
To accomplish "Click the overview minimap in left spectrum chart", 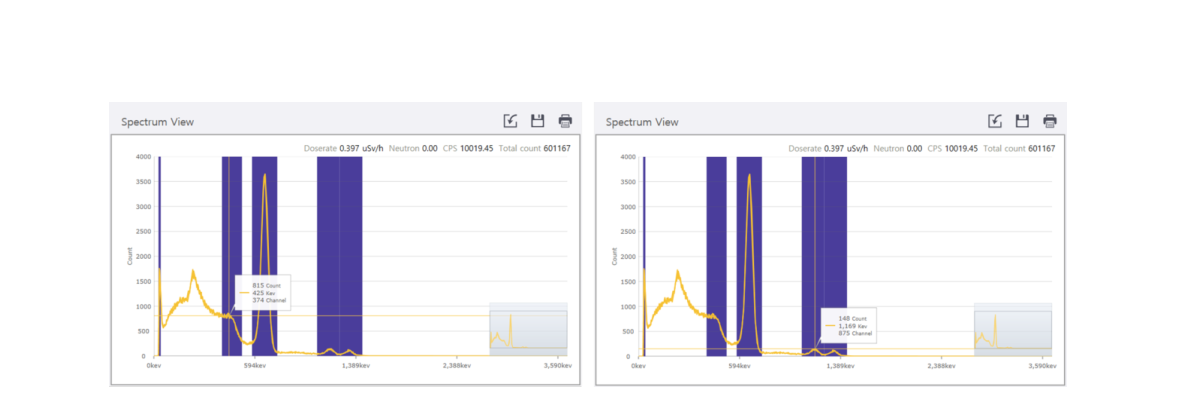I will click(x=529, y=330).
